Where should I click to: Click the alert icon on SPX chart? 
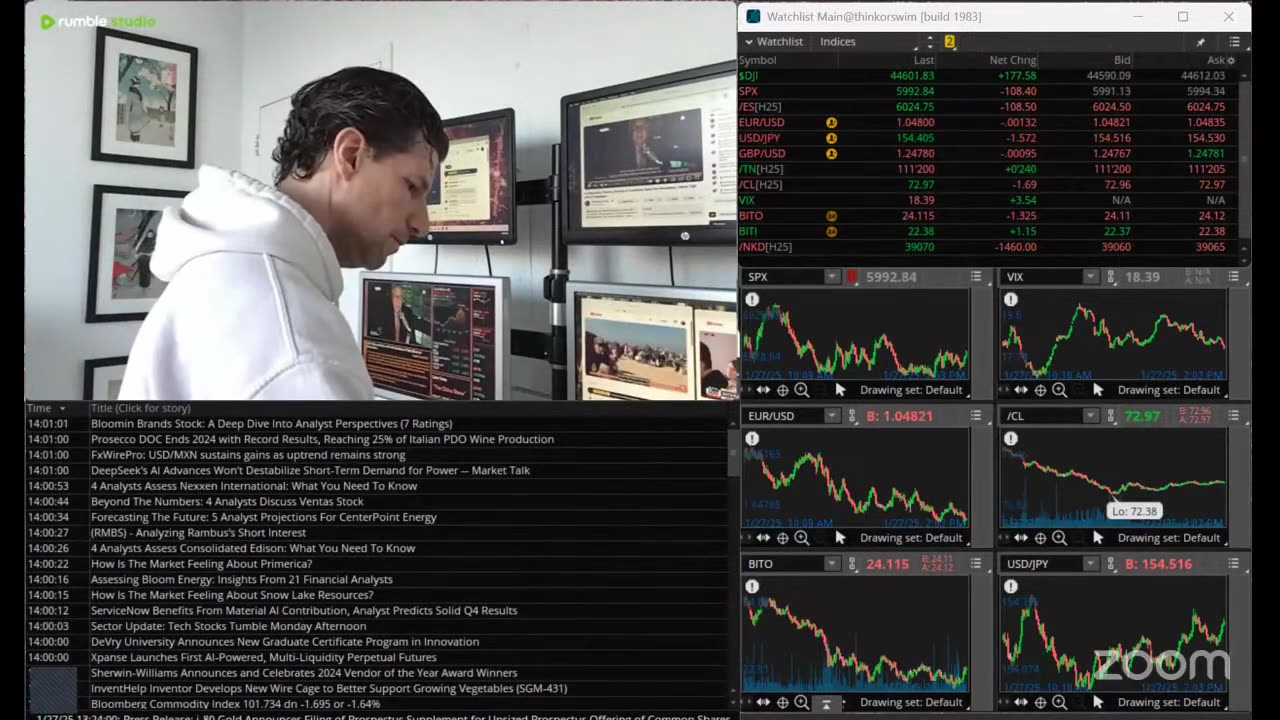(752, 300)
